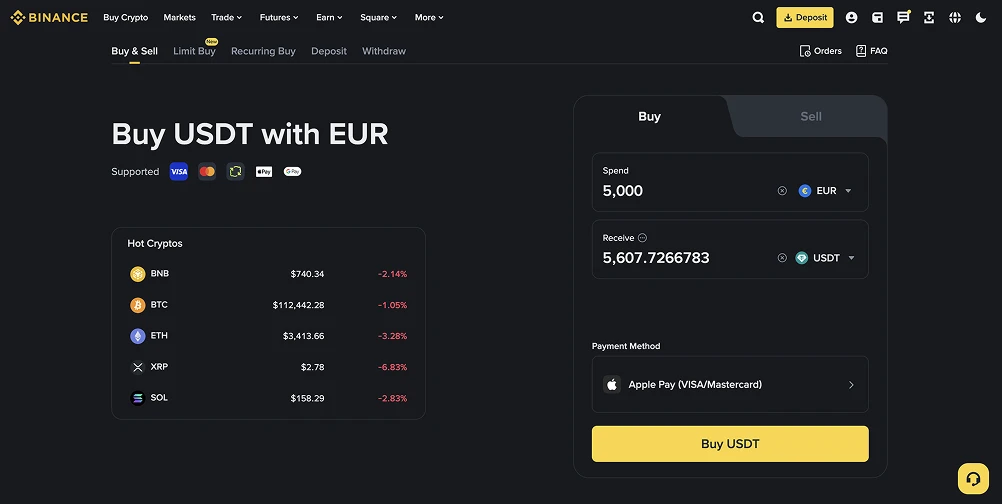Open the wallet icon in header
The width and height of the screenshot is (1002, 504).
tap(877, 17)
